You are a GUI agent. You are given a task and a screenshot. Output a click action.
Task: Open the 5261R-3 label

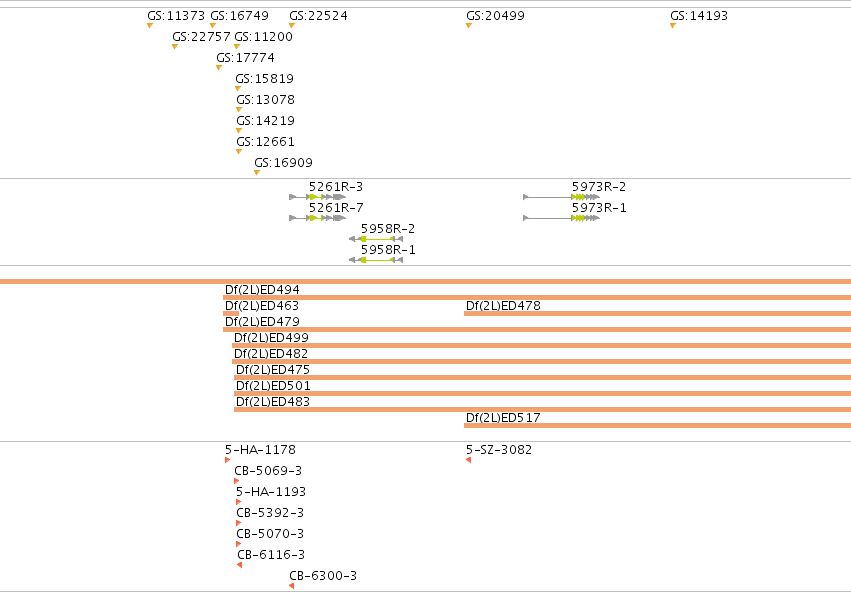coord(336,187)
